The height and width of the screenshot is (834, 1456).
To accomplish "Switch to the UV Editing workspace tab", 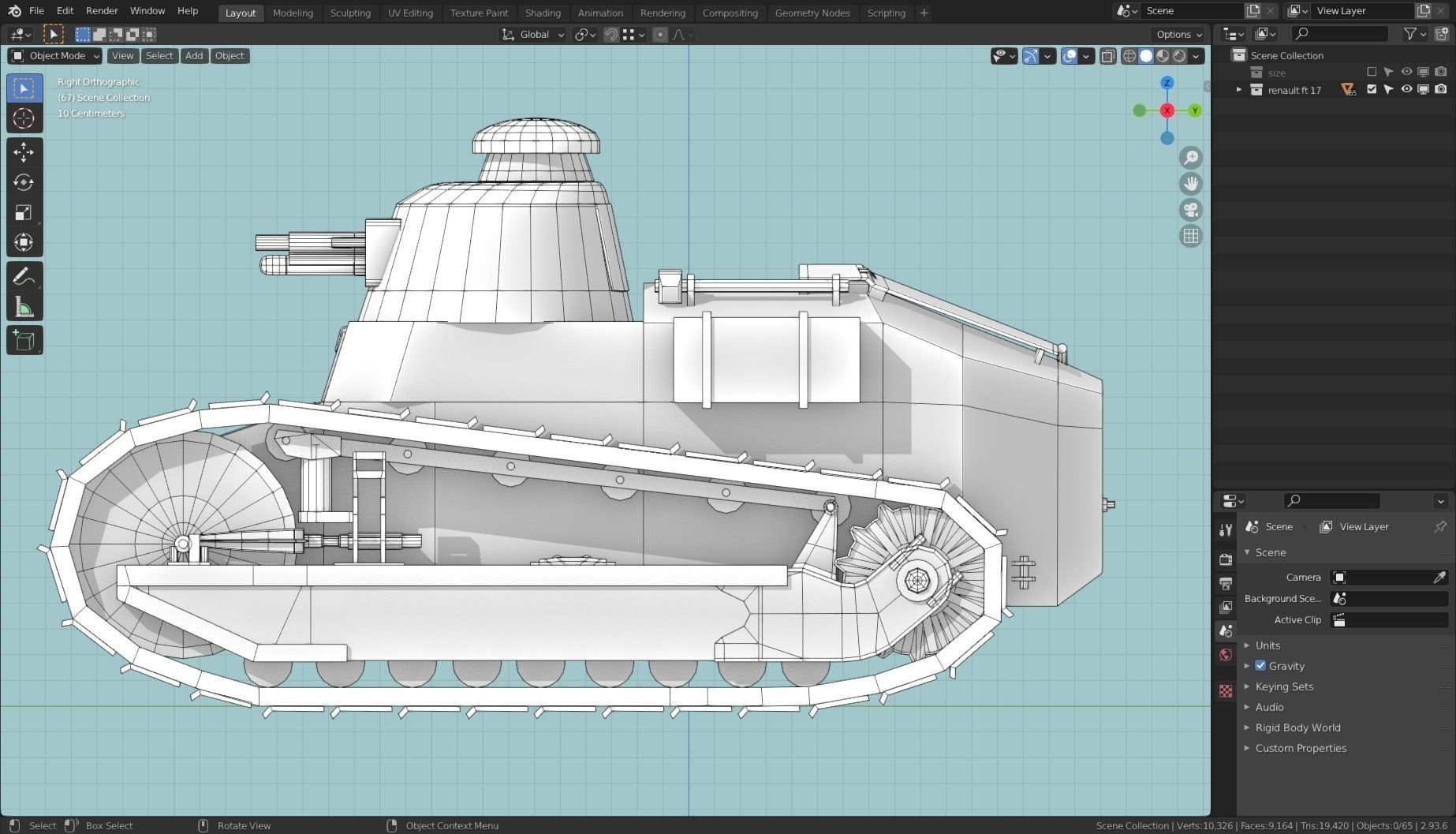I will click(410, 13).
